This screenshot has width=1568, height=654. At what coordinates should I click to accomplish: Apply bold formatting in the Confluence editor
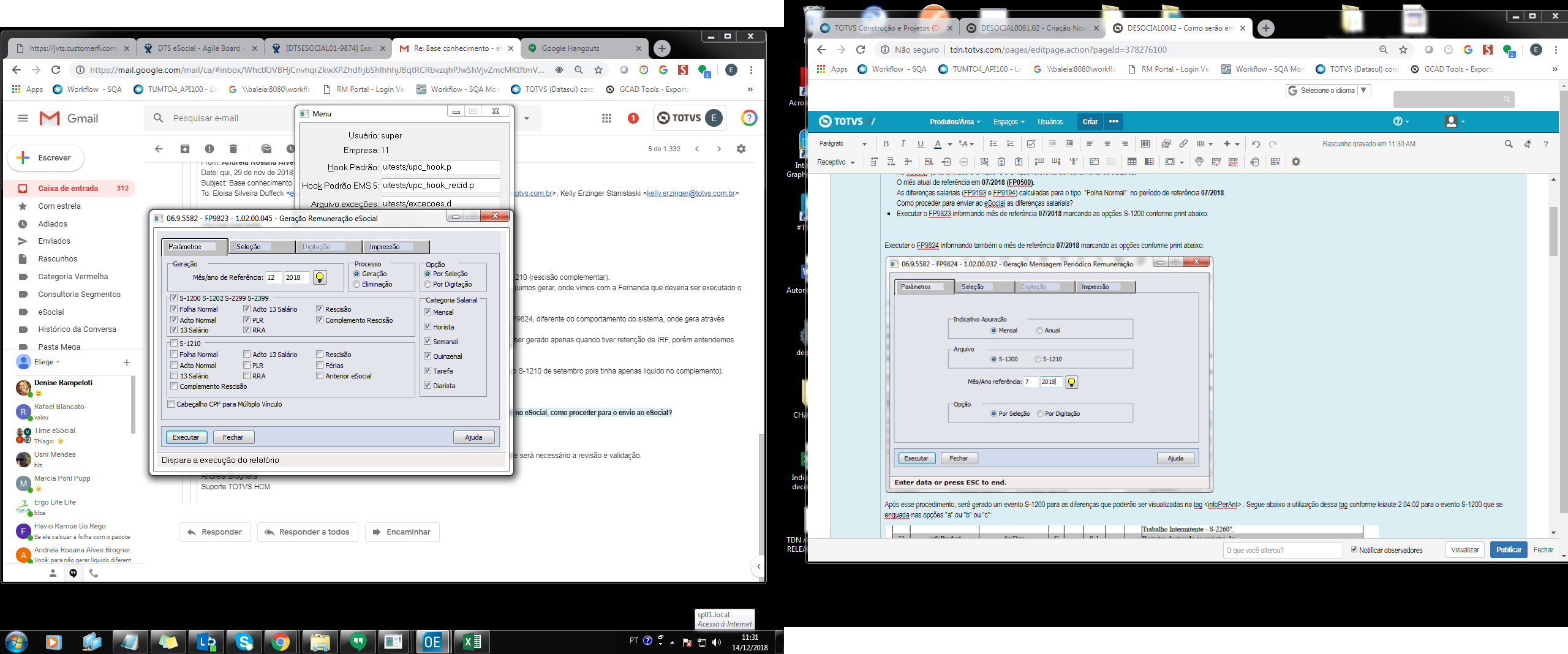pos(886,144)
